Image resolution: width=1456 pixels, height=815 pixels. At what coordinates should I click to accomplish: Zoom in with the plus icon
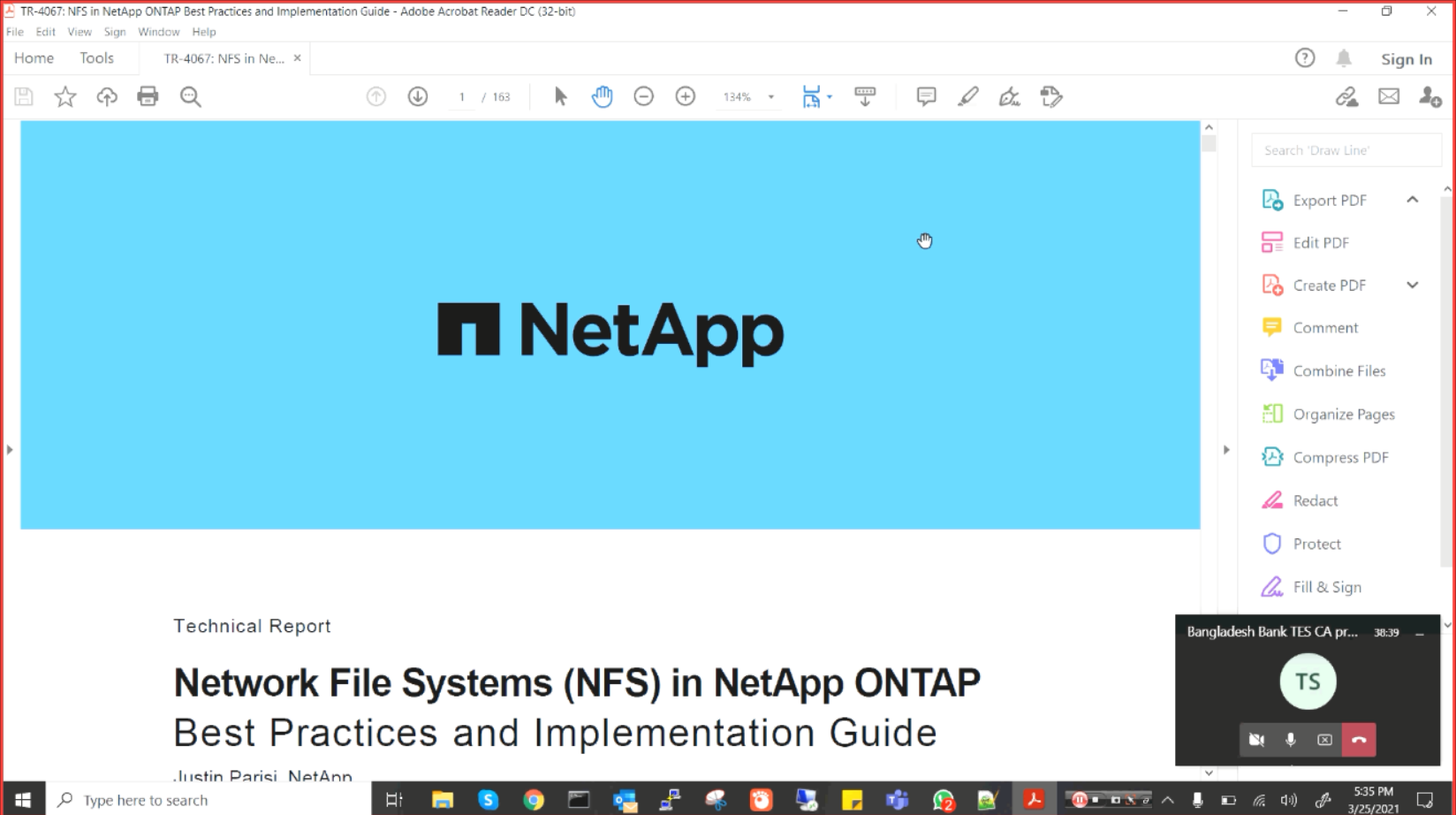point(686,96)
